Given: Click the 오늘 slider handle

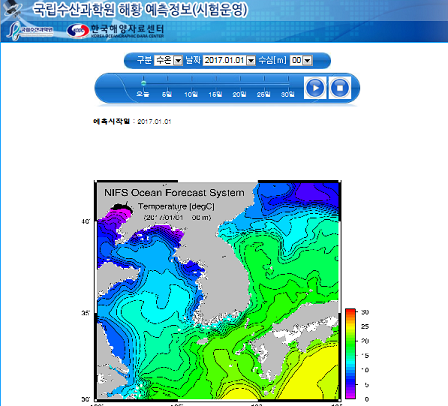Looking at the screenshot, I should point(143,83).
